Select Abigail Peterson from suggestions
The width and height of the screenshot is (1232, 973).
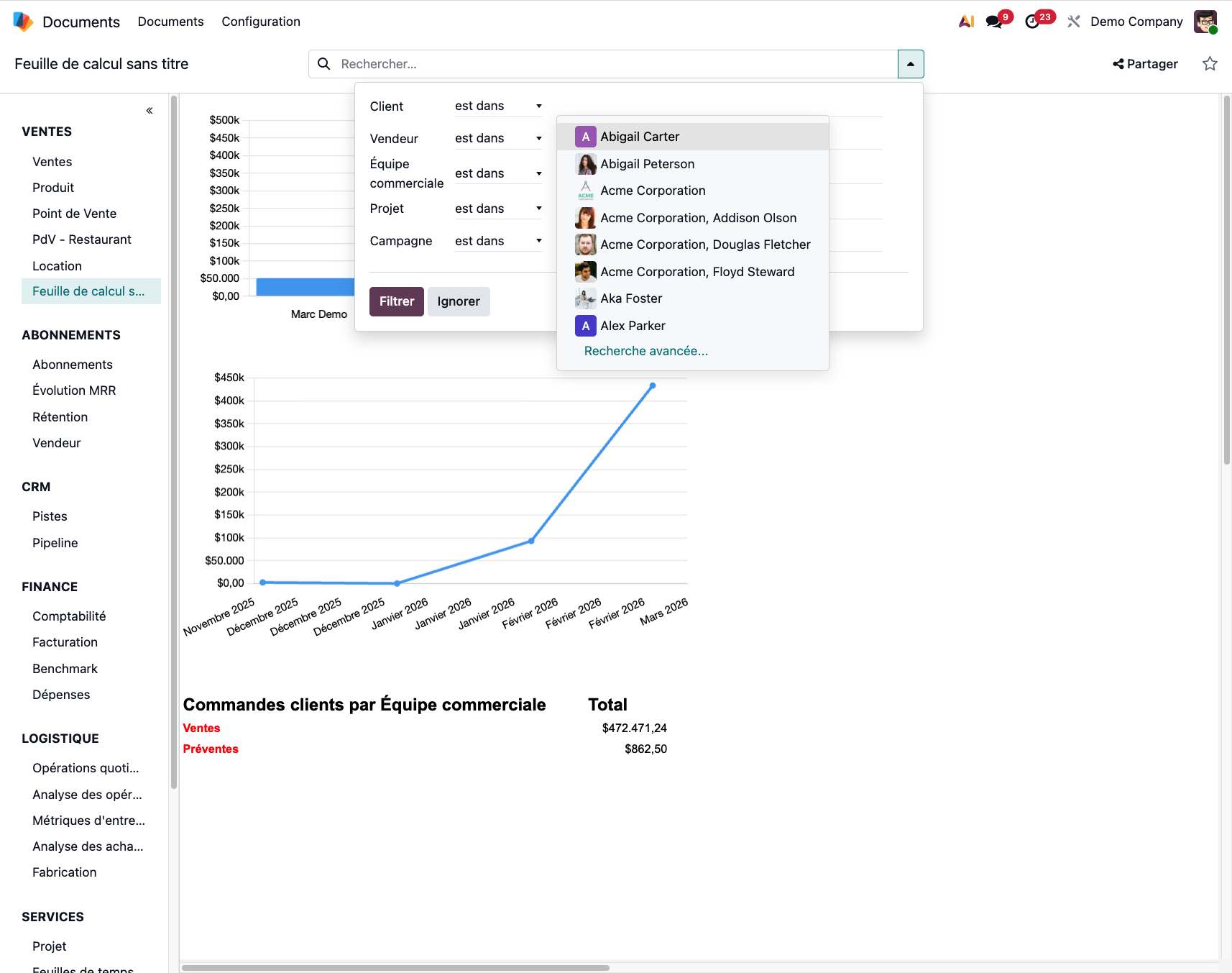pyautogui.click(x=647, y=164)
